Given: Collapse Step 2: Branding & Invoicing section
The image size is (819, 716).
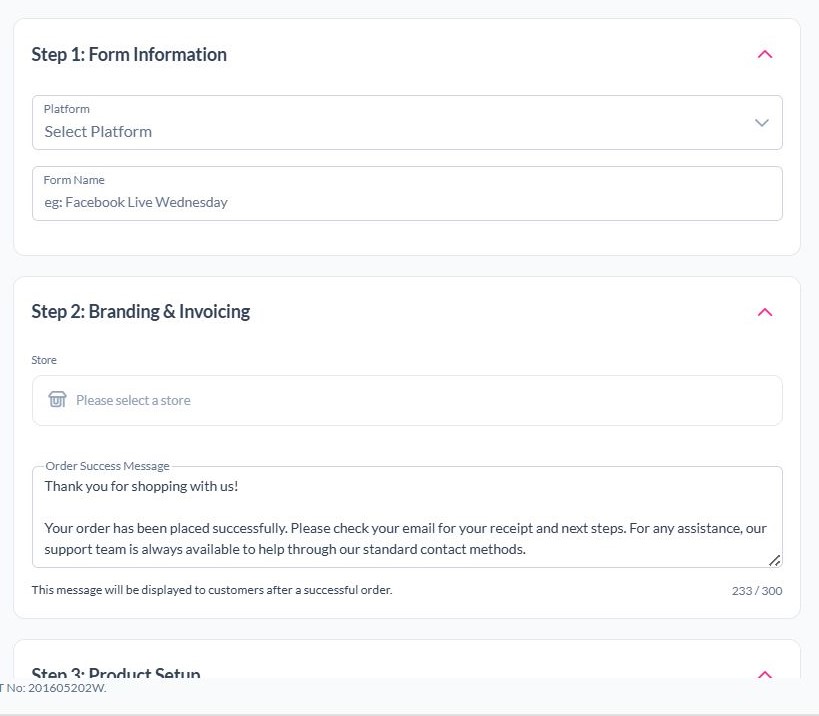Looking at the screenshot, I should pos(765,312).
